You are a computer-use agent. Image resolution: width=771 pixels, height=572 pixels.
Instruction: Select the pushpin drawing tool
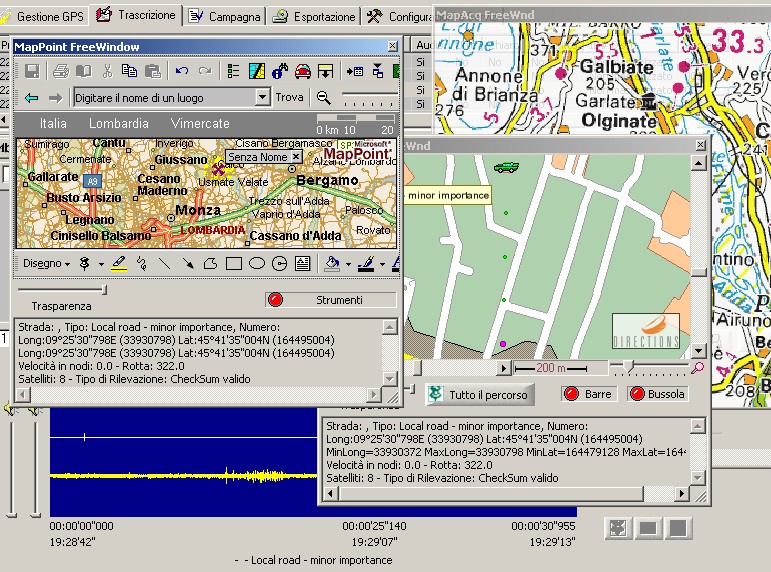[x=85, y=264]
